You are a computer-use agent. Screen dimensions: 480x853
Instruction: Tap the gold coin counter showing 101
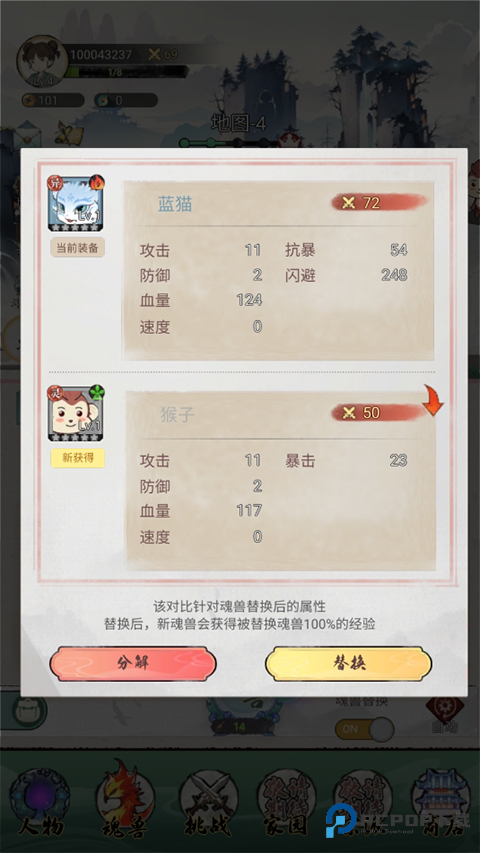pos(53,100)
